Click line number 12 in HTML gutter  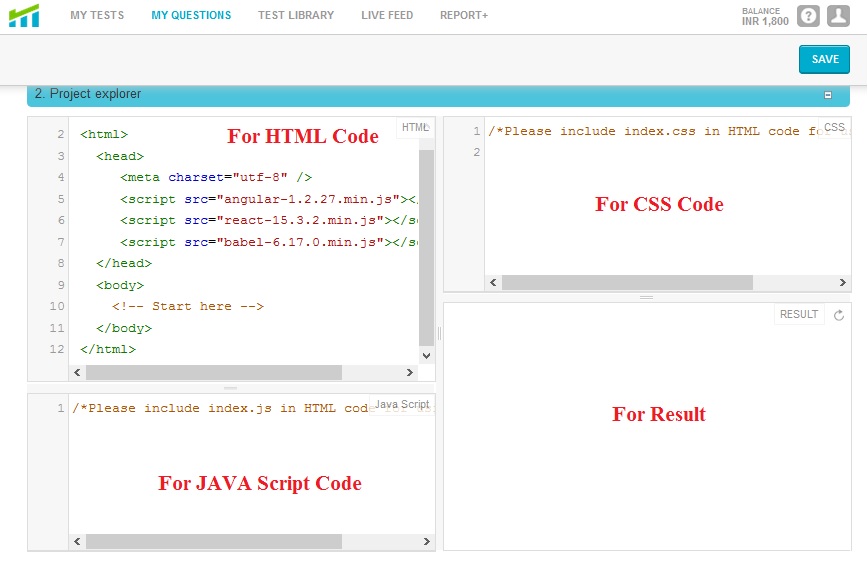pyautogui.click(x=56, y=350)
